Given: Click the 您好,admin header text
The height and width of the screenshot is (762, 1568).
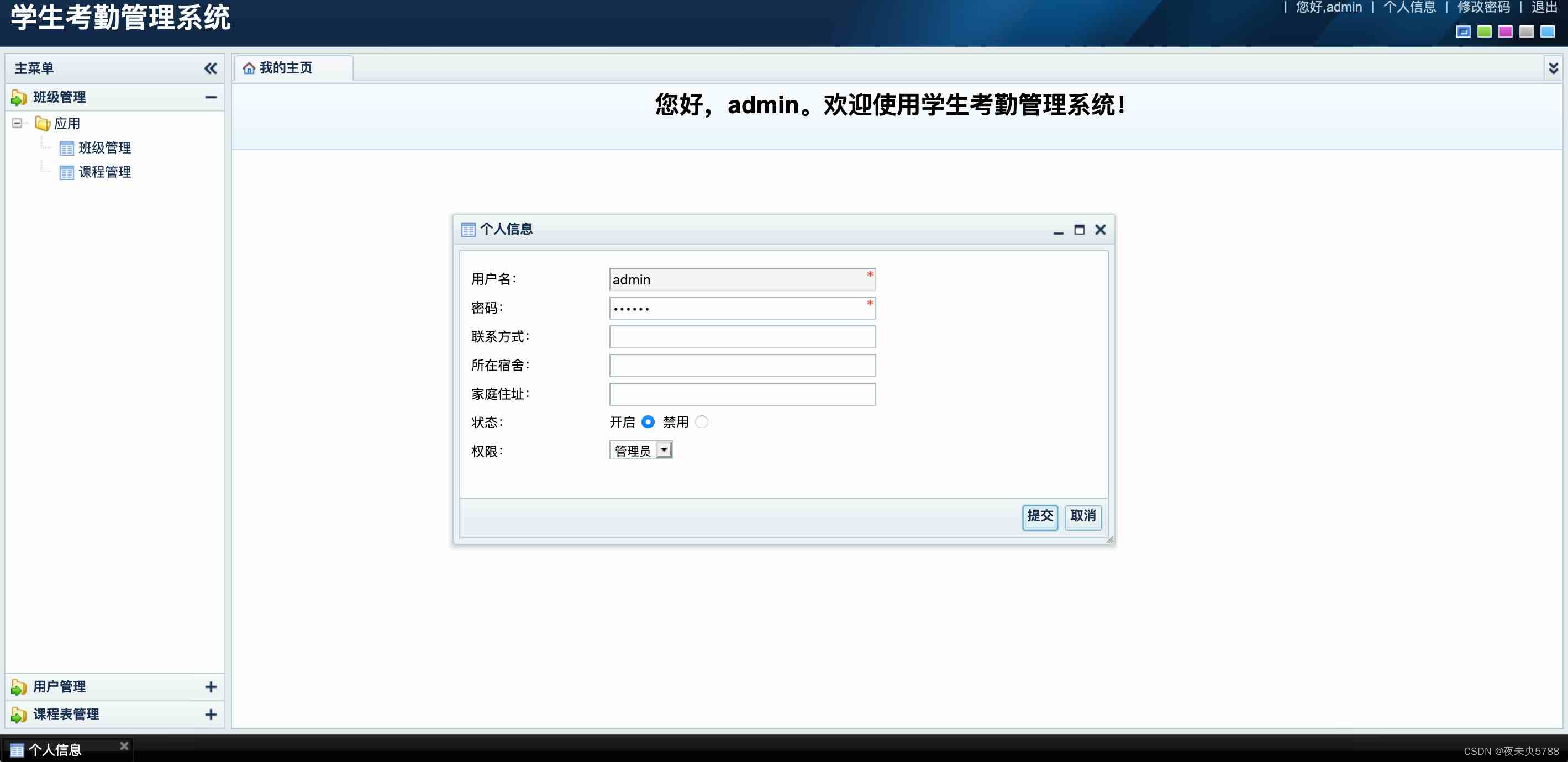Looking at the screenshot, I should click(x=1329, y=7).
